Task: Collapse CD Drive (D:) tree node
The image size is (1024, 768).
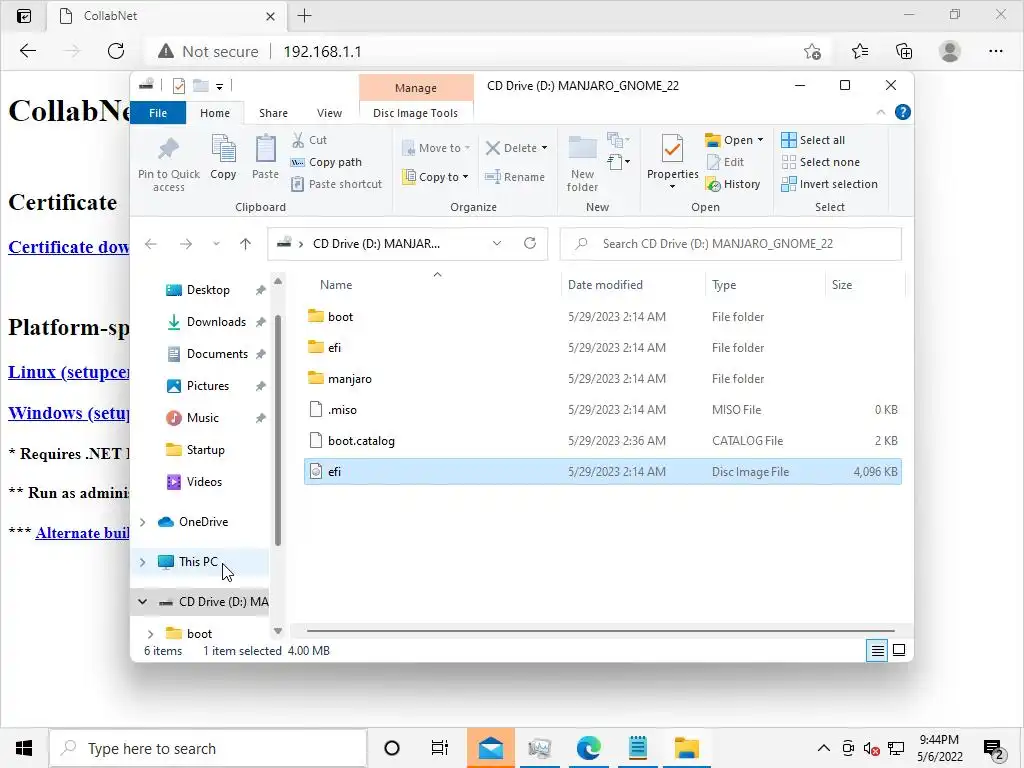Action: 142,601
